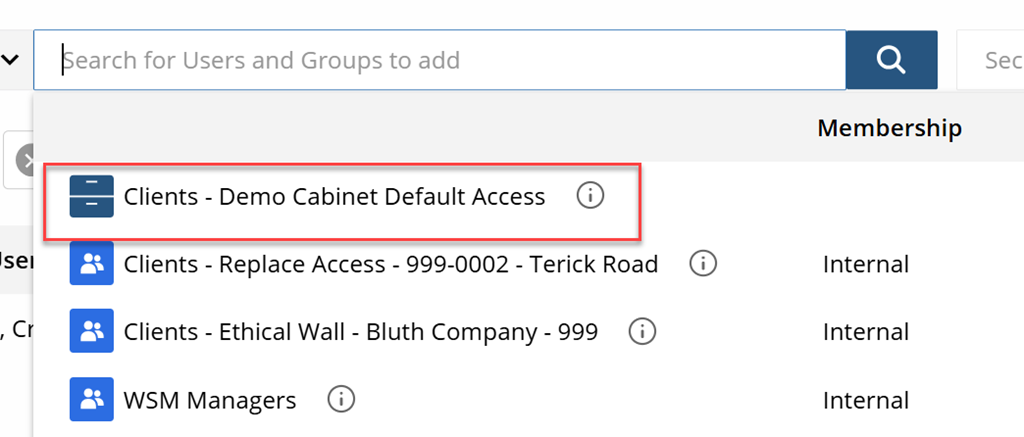Screen dimensions: 1024x437
Task: Open info icon for Replace Access - 999-0002 - Terick Road
Action: [703, 264]
